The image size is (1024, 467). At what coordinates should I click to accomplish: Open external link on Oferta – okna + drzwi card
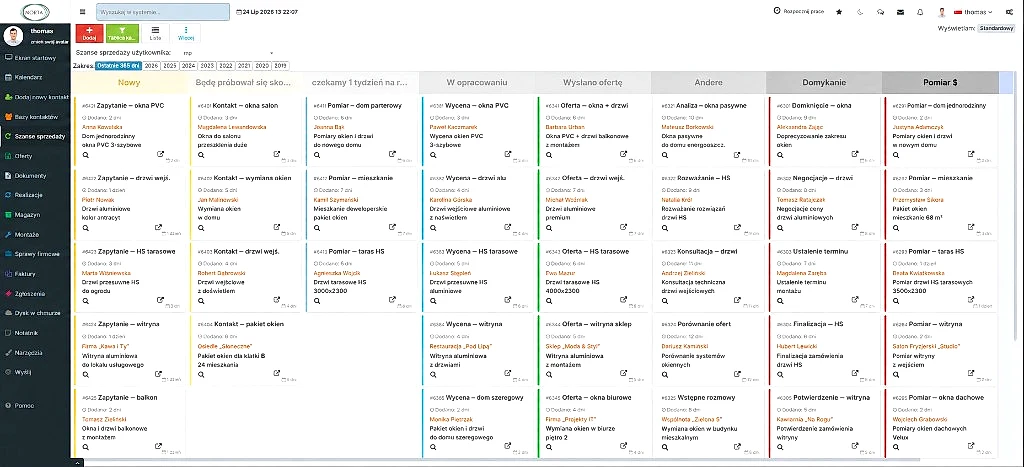pos(624,154)
